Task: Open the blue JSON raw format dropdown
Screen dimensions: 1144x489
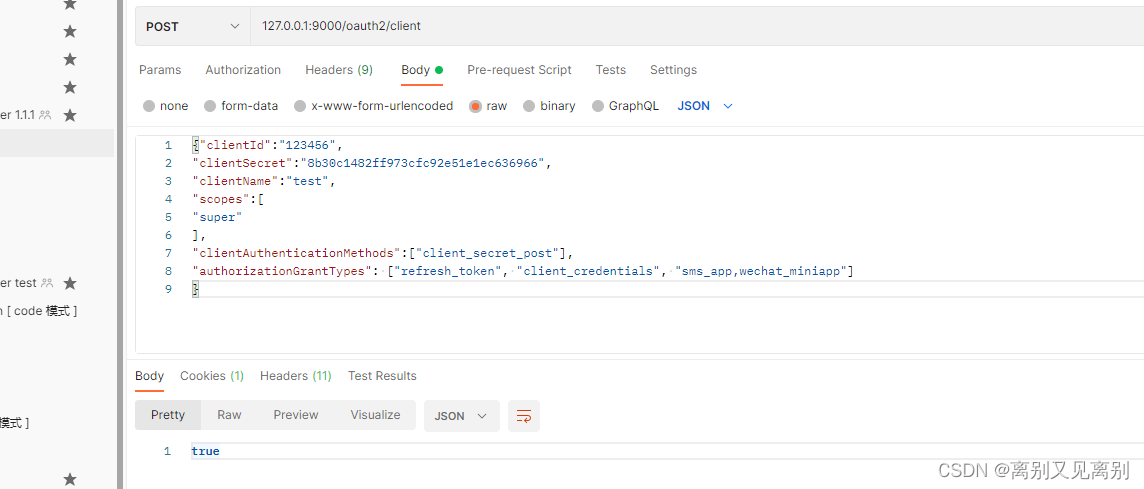Action: point(705,106)
